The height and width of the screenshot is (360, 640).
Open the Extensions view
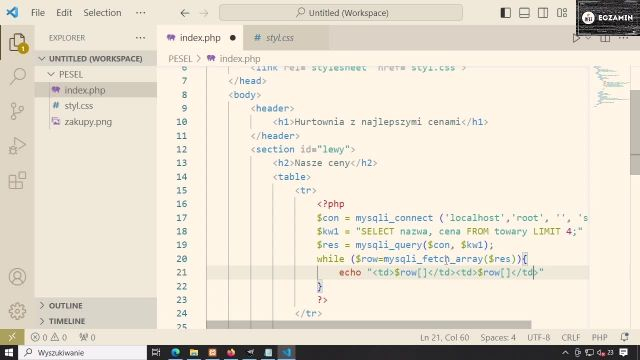(18, 180)
